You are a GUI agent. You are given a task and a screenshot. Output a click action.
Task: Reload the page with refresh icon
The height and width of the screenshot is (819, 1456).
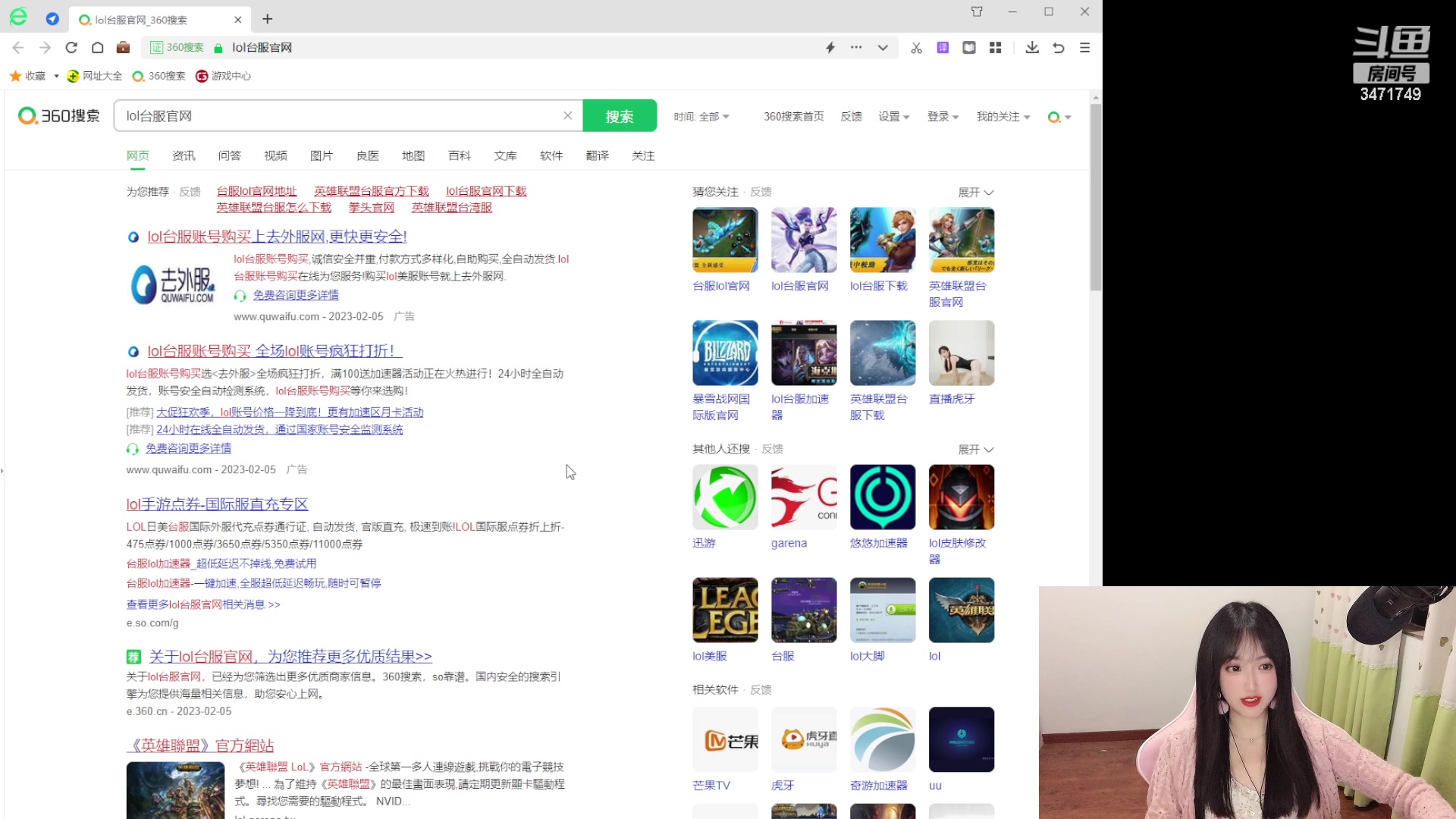click(71, 48)
